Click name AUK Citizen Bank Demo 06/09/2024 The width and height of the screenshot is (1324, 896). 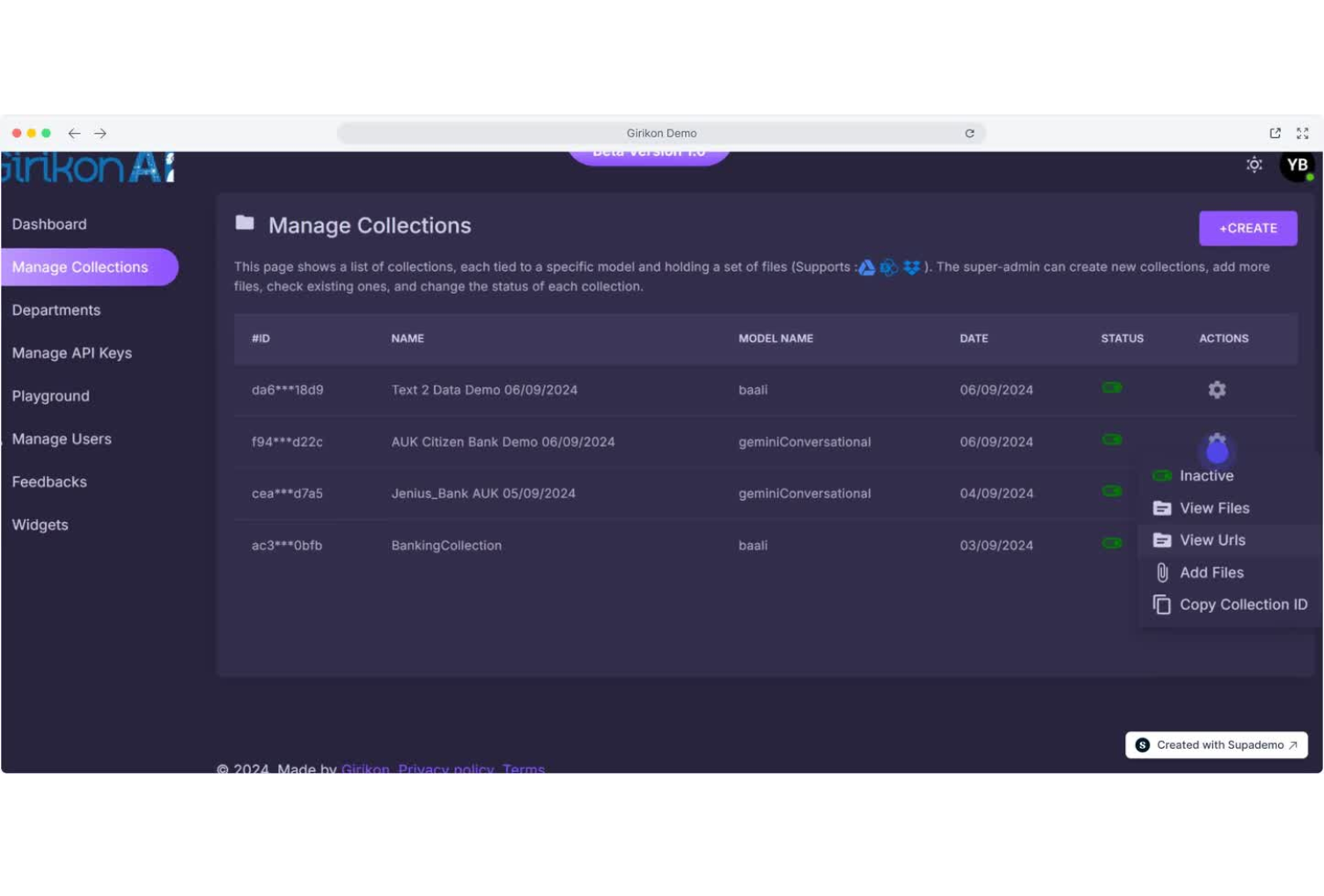tap(503, 442)
